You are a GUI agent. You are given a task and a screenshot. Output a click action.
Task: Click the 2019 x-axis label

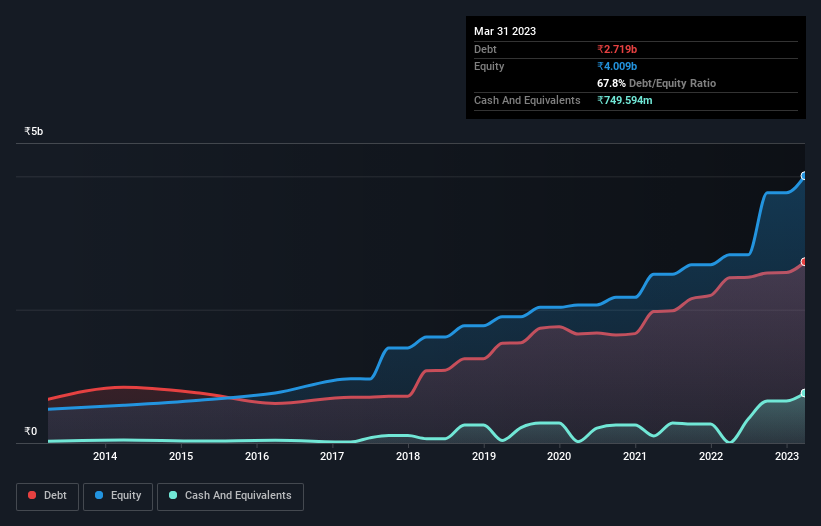click(484, 456)
